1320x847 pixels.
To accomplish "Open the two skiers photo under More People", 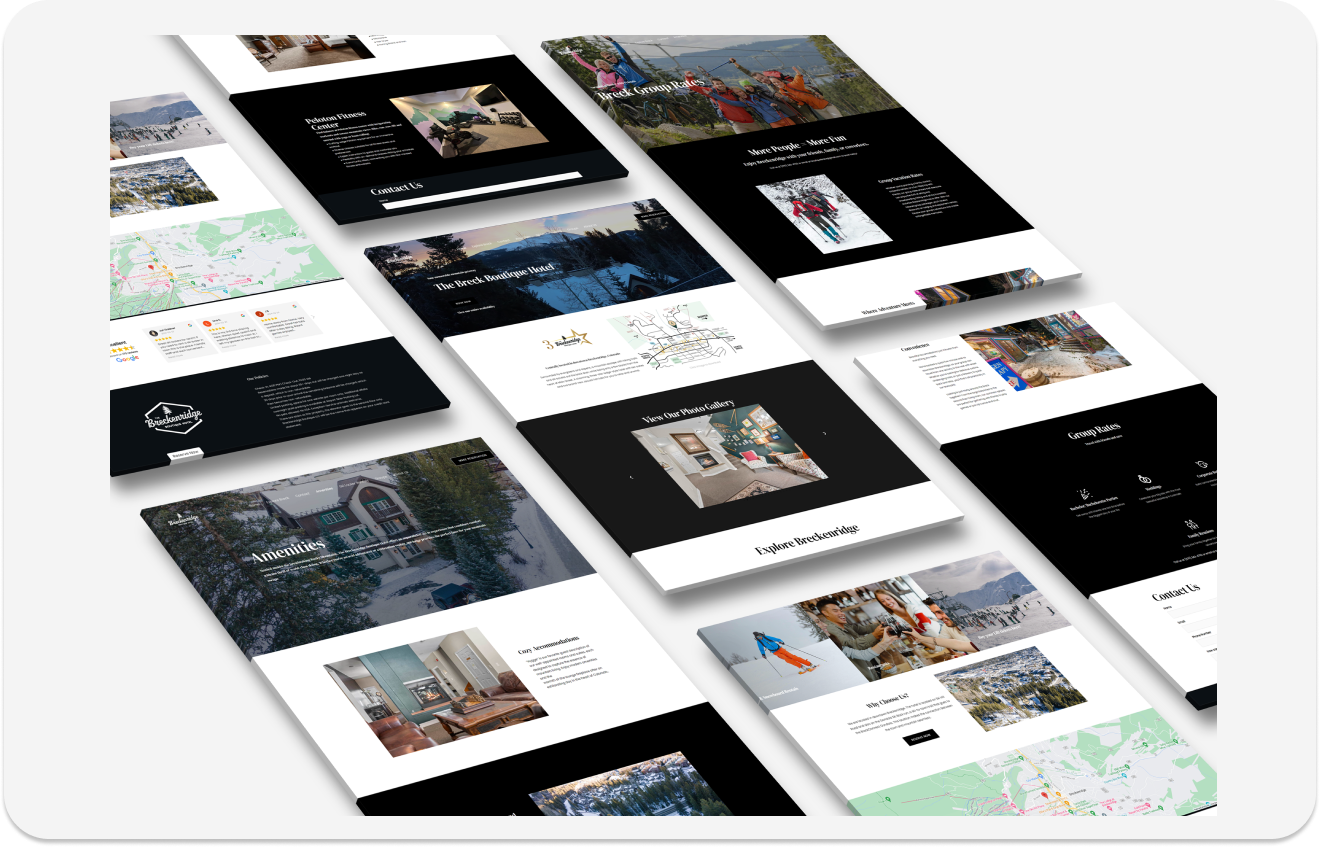I will tap(824, 213).
